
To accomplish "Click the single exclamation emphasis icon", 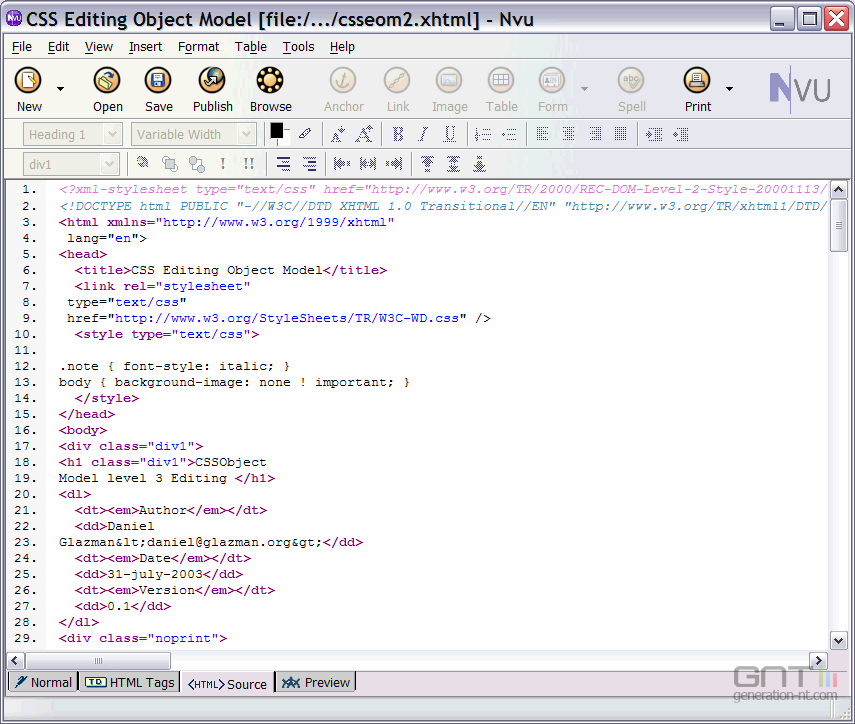I will click(x=222, y=164).
